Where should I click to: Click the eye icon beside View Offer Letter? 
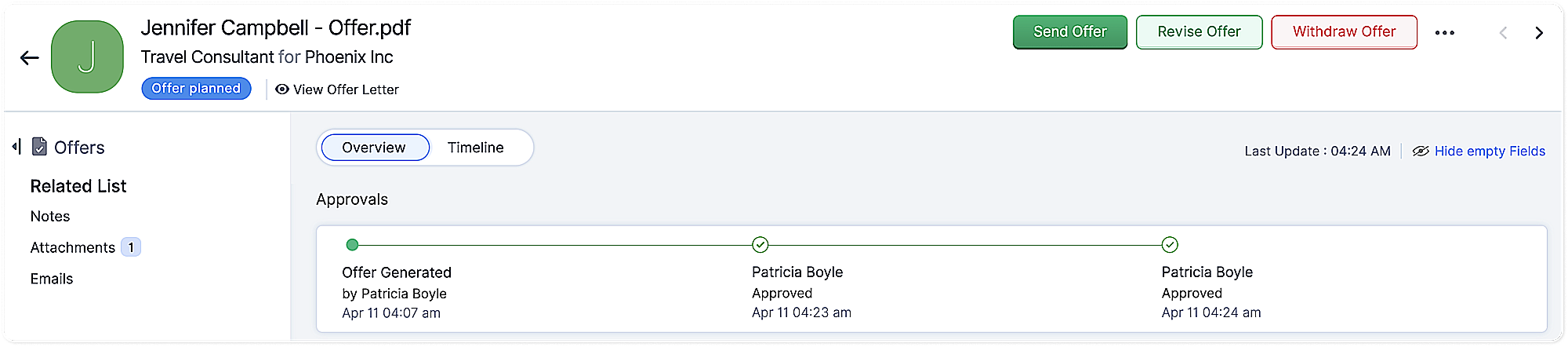pos(282,89)
